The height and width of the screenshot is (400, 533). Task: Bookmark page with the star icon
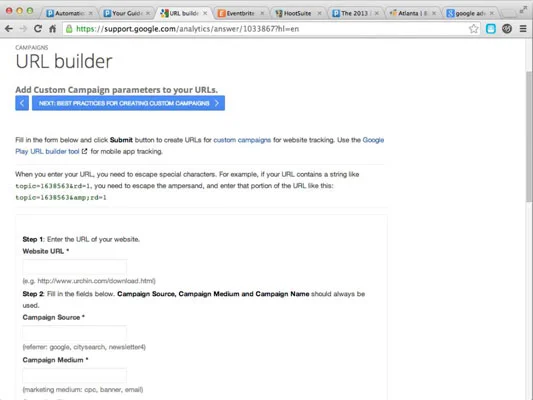pyautogui.click(x=474, y=29)
